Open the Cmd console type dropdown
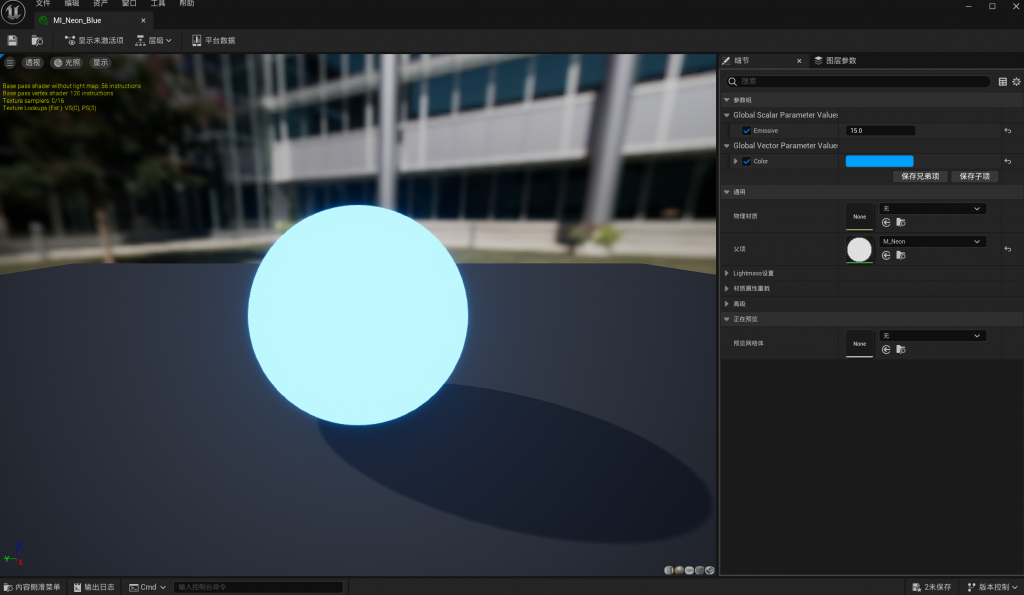Image resolution: width=1024 pixels, height=595 pixels. (x=148, y=587)
